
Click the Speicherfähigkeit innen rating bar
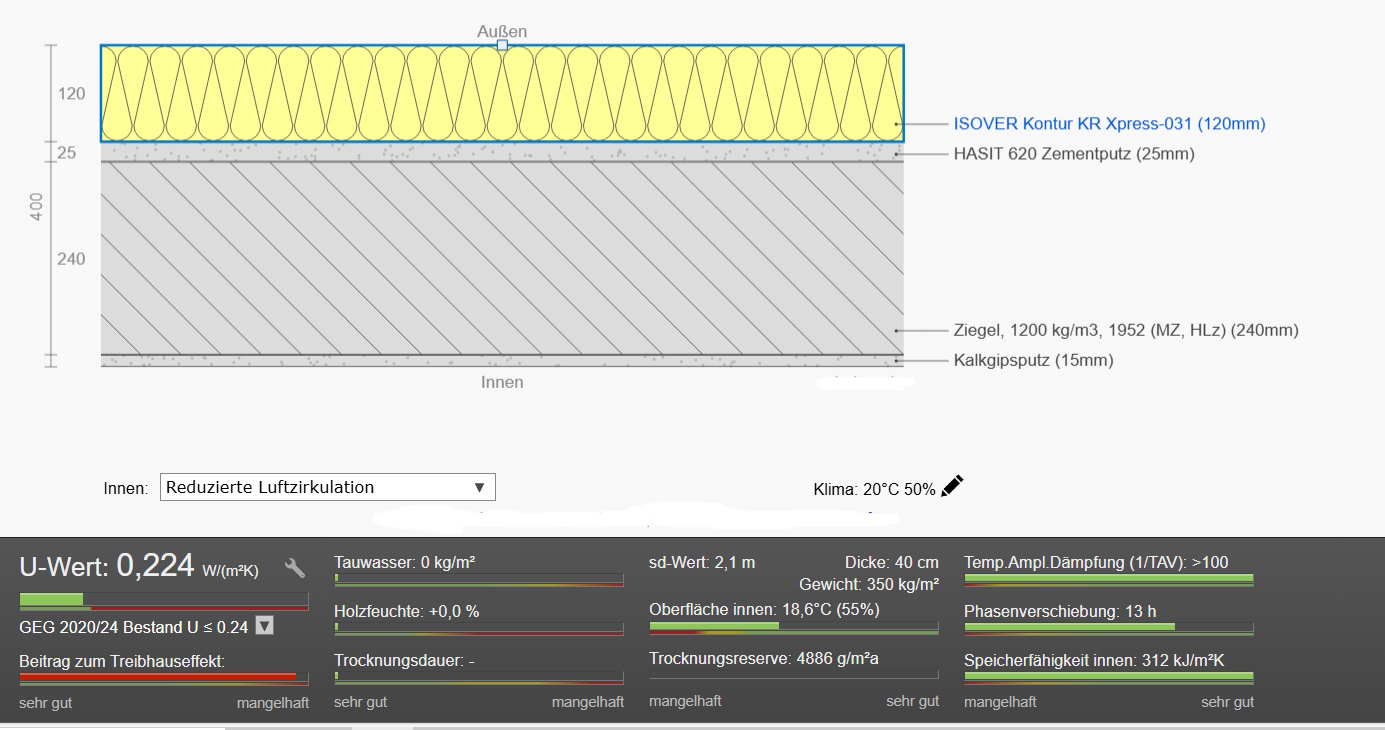click(x=1108, y=677)
